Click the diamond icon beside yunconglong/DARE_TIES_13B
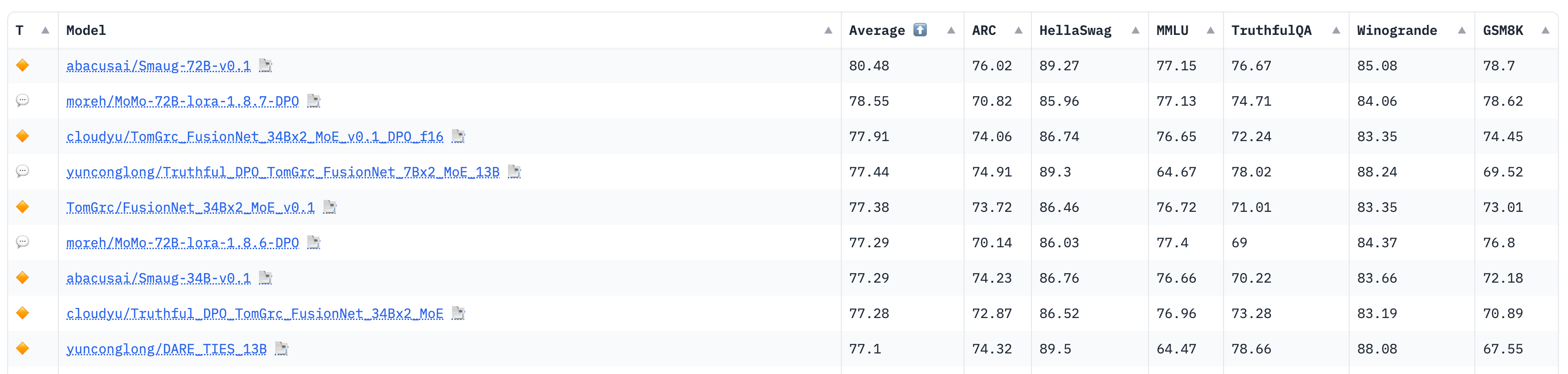 tap(22, 349)
